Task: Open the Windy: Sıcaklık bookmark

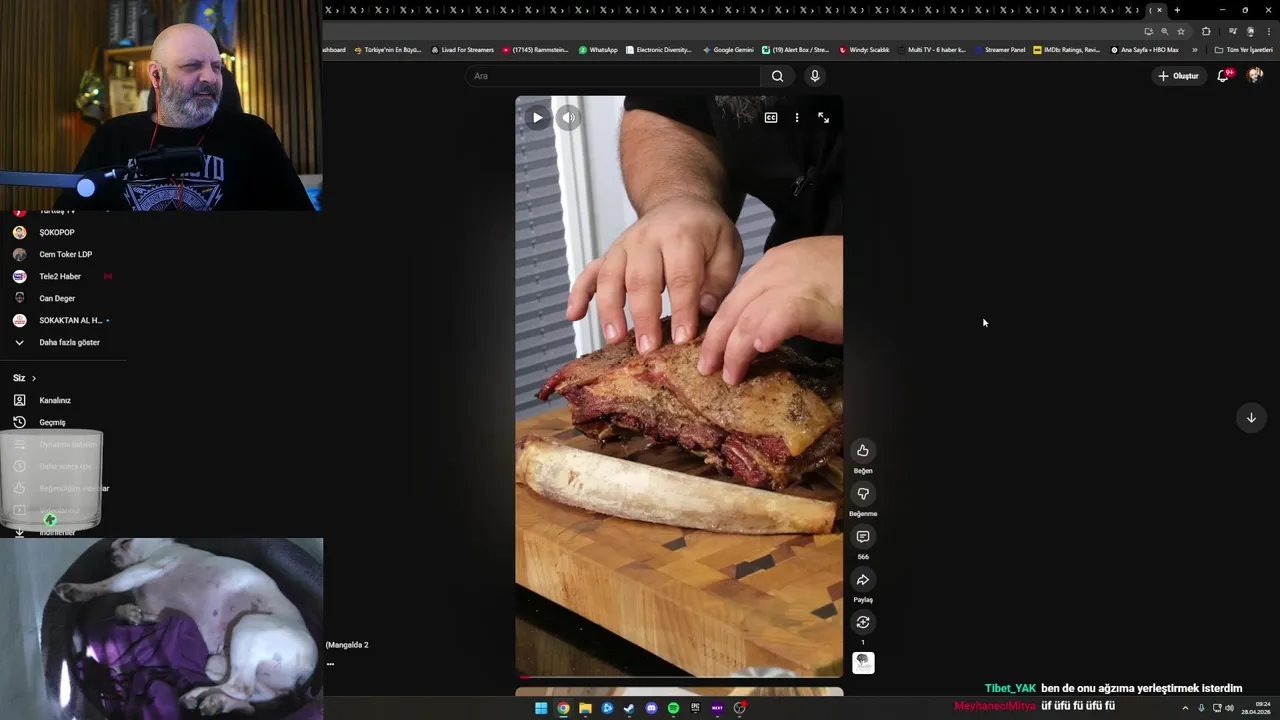Action: click(864, 49)
